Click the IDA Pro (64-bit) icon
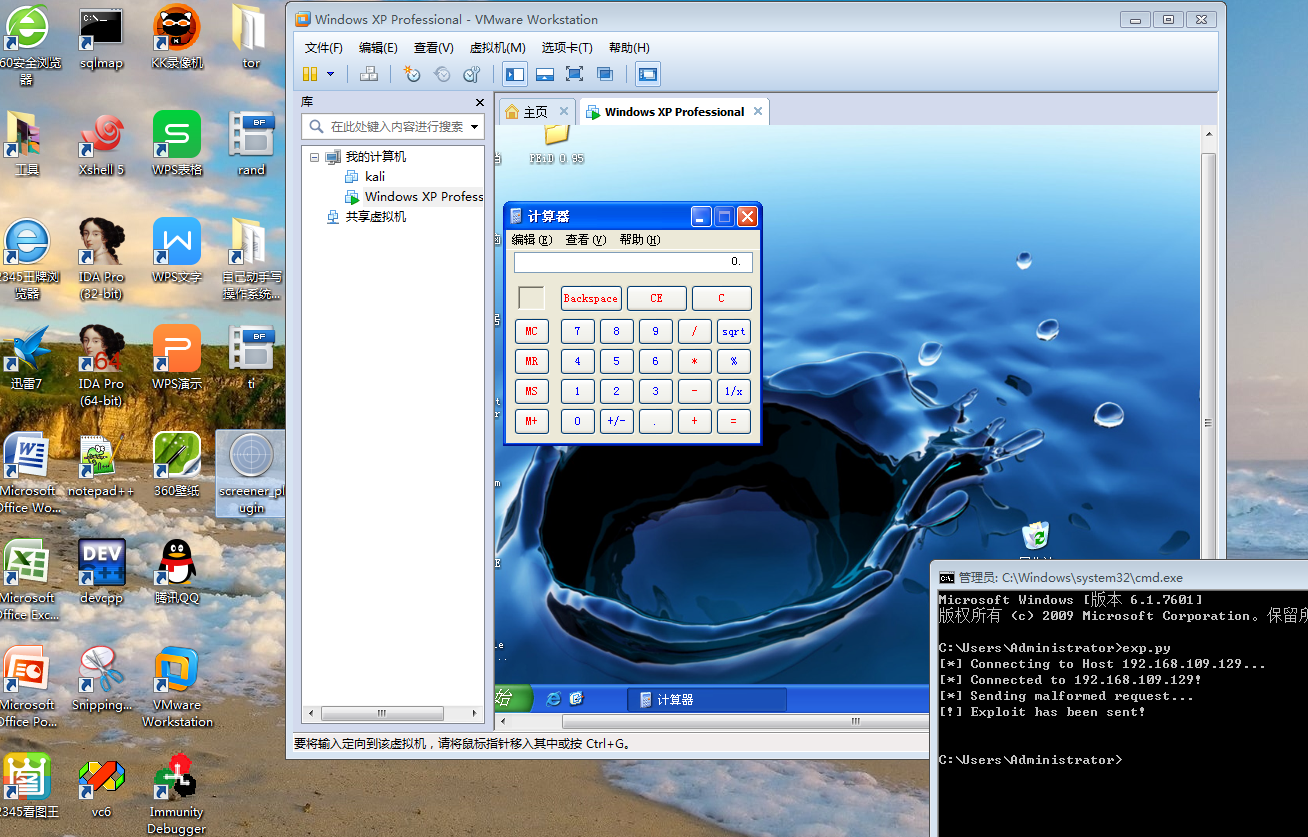The image size is (1308, 837). tap(101, 366)
